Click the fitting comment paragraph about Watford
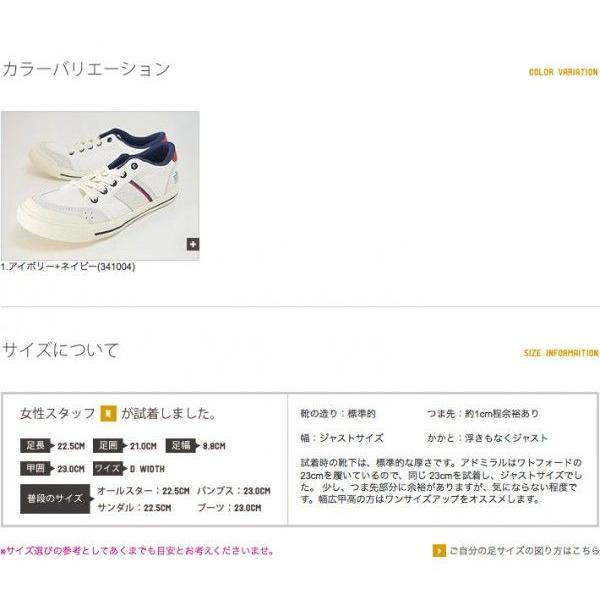This screenshot has width=600, height=600. tap(441, 481)
